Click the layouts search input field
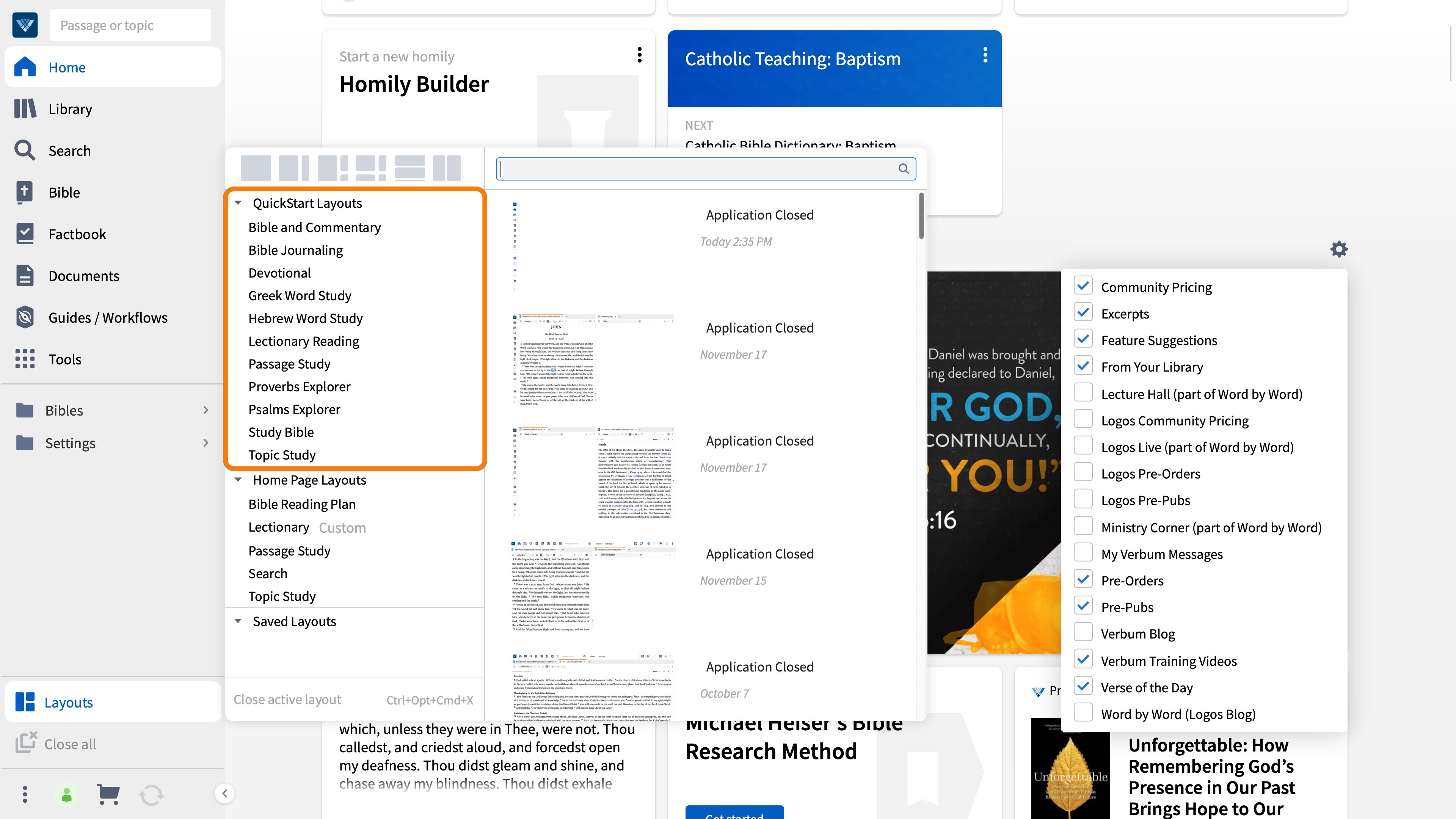The height and width of the screenshot is (819, 1456). 705,168
